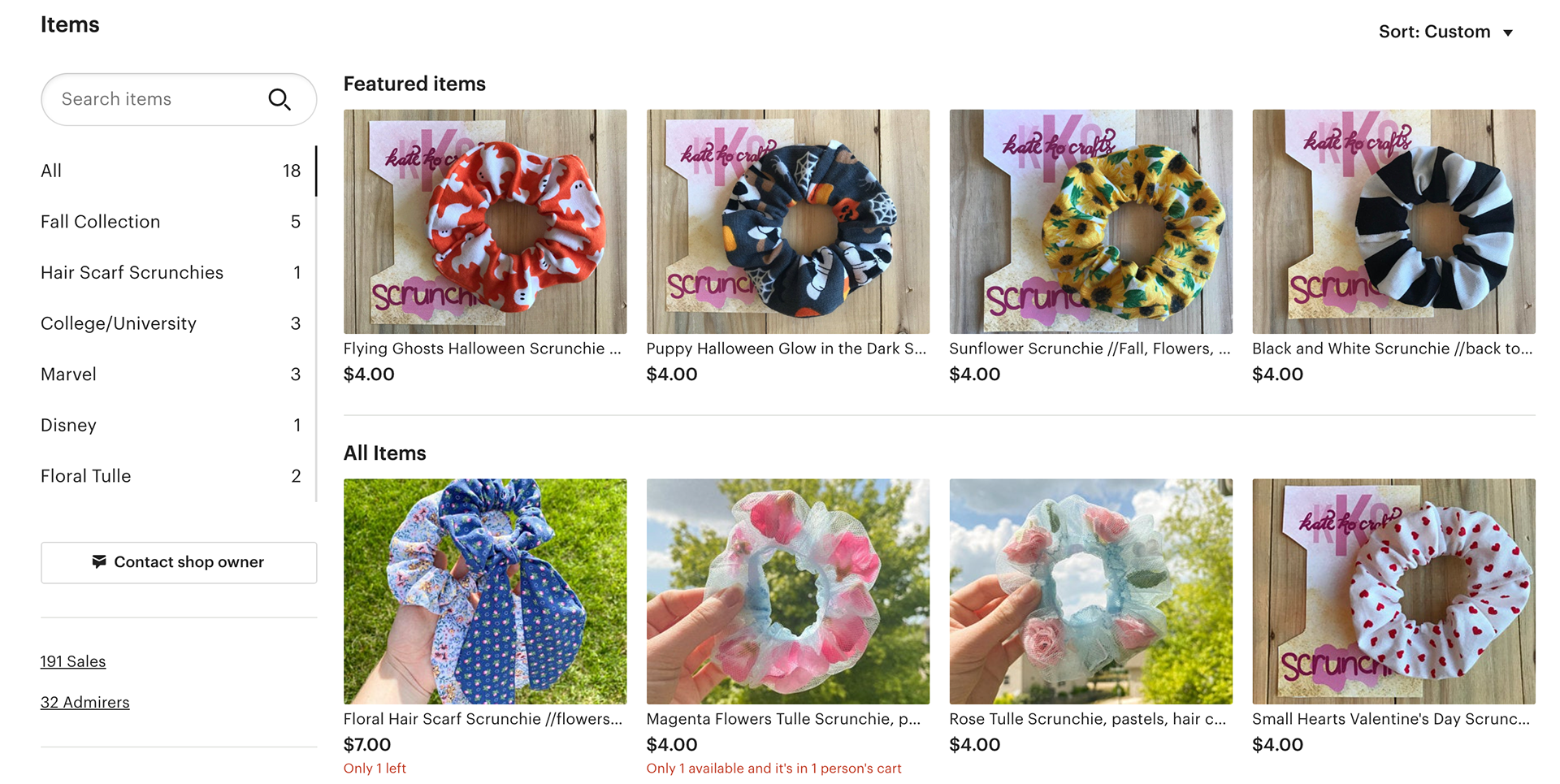
Task: Open the Sort: Custom menu
Action: (x=1445, y=32)
